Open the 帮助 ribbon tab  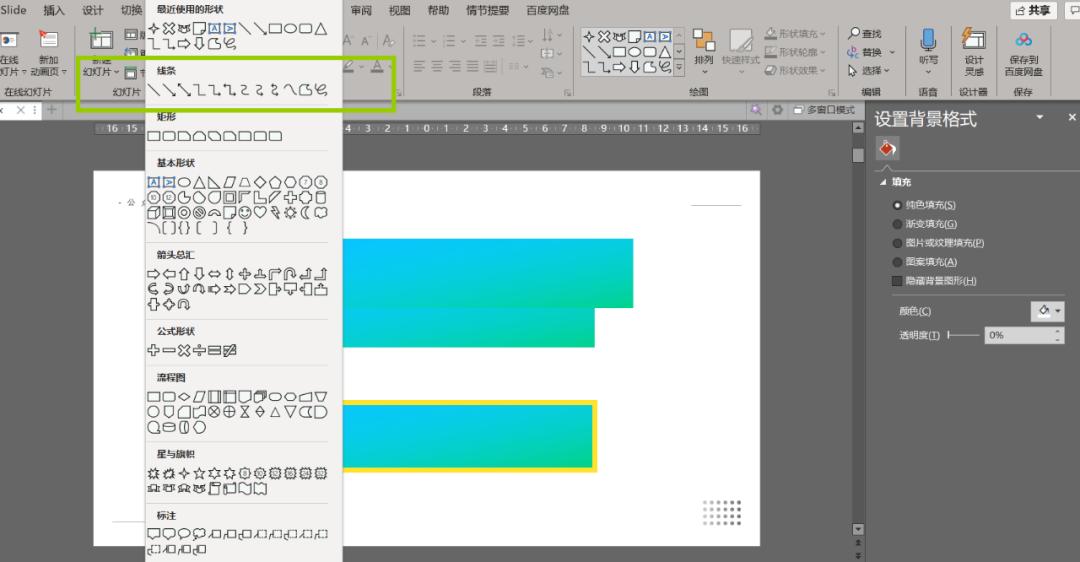tap(438, 10)
